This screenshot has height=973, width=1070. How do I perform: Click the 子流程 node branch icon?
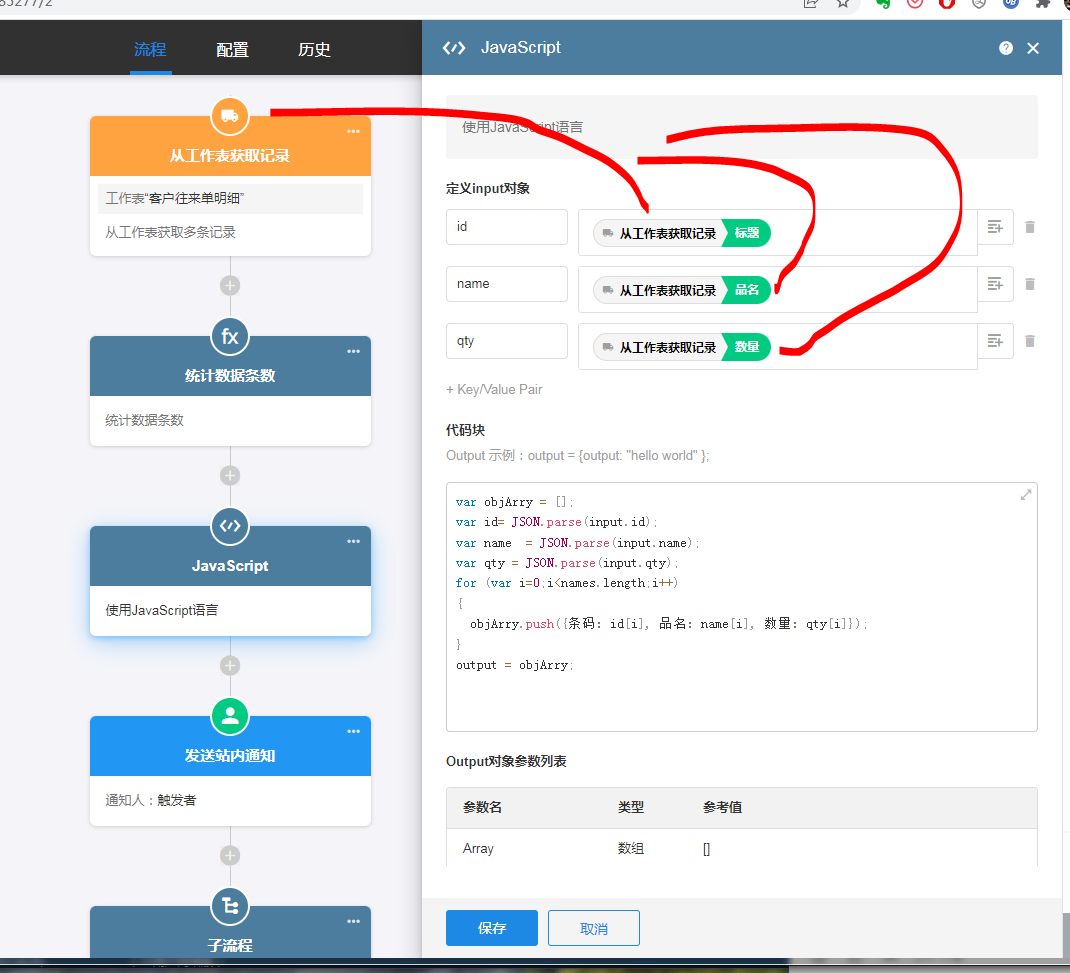point(230,906)
